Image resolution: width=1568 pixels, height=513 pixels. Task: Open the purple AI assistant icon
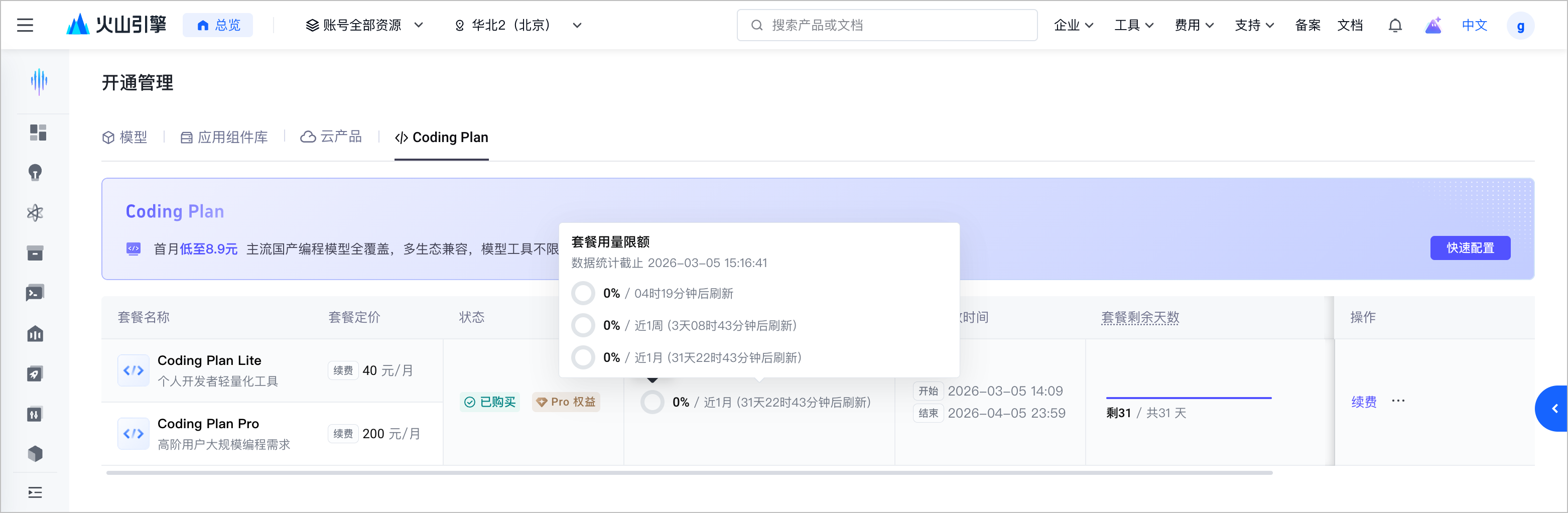coord(1433,25)
